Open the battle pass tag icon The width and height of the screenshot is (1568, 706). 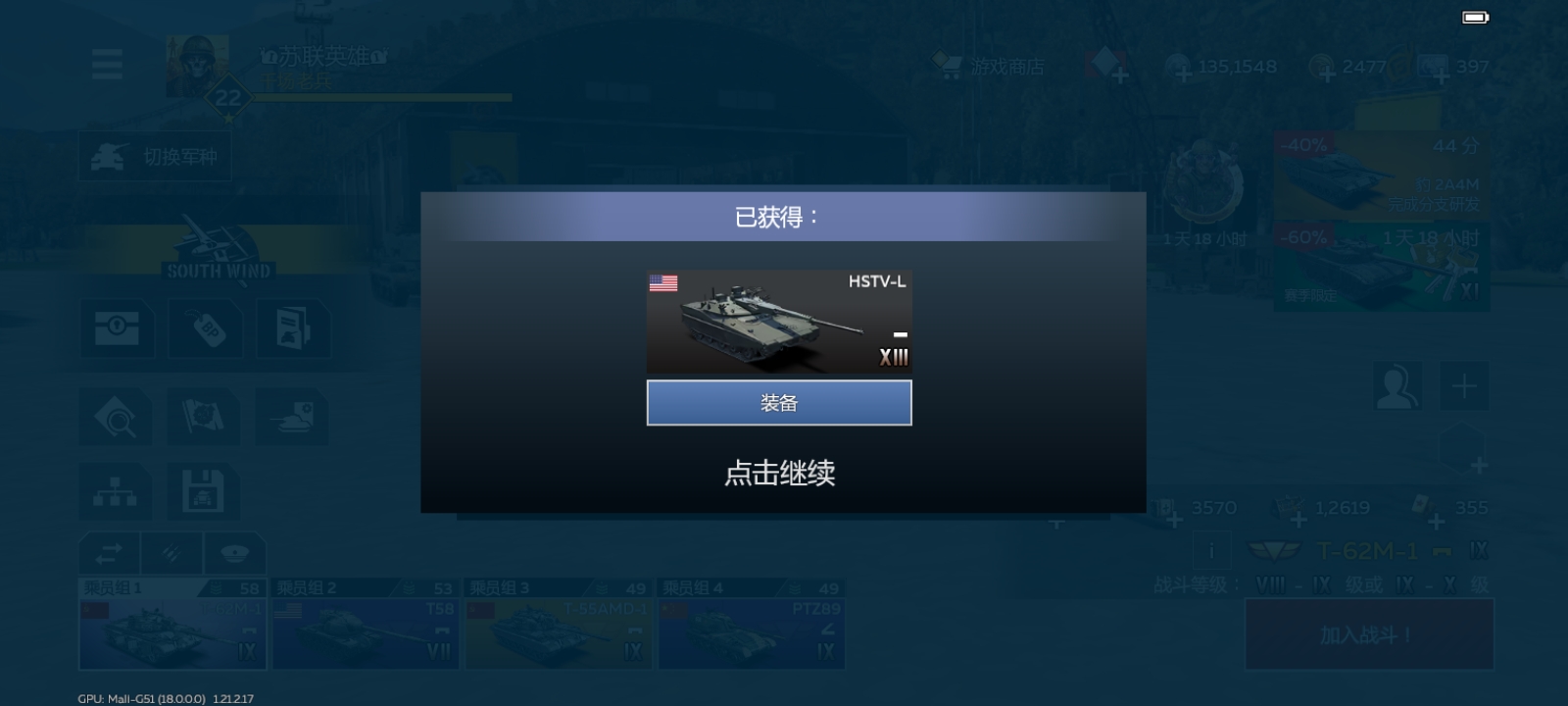[x=206, y=329]
